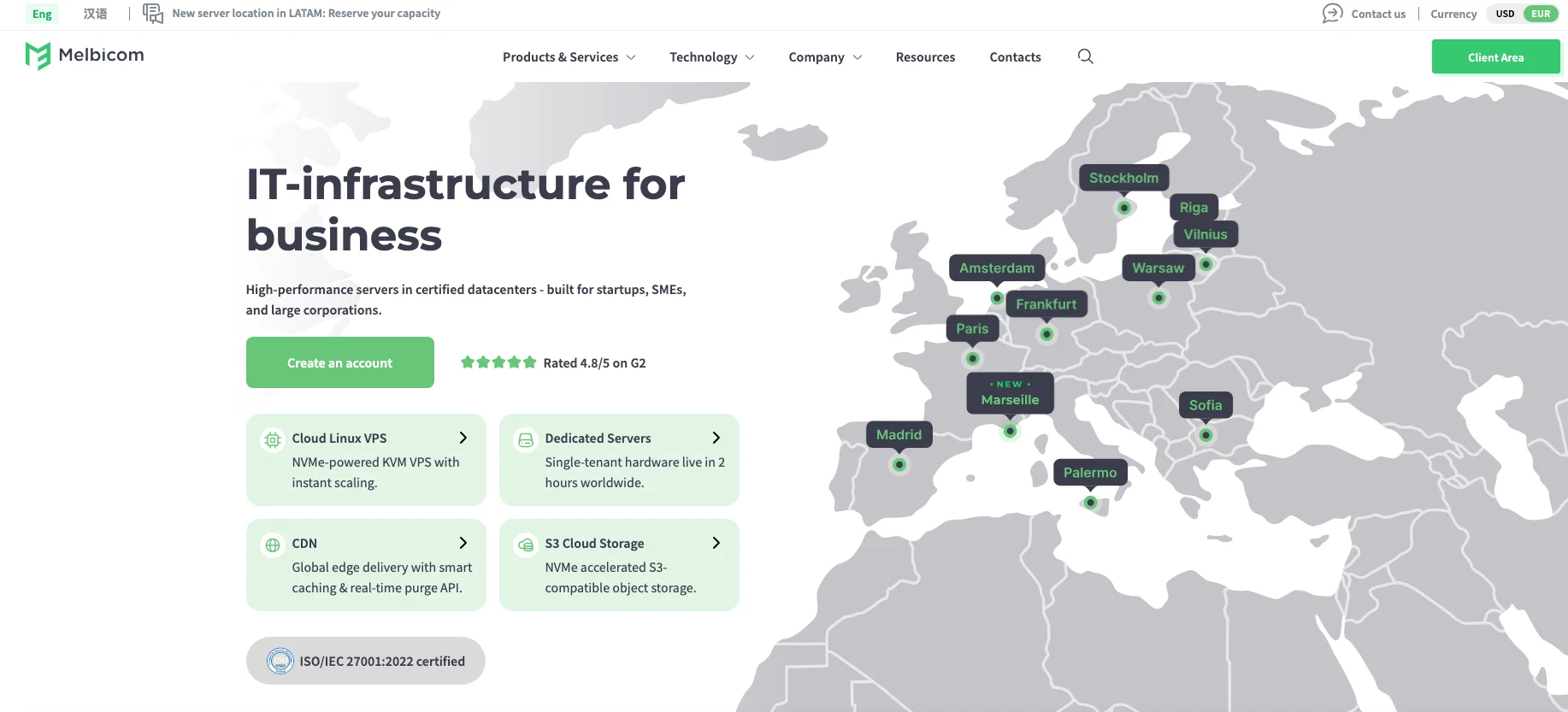Click the news announcement icon in the top bar

tap(153, 13)
